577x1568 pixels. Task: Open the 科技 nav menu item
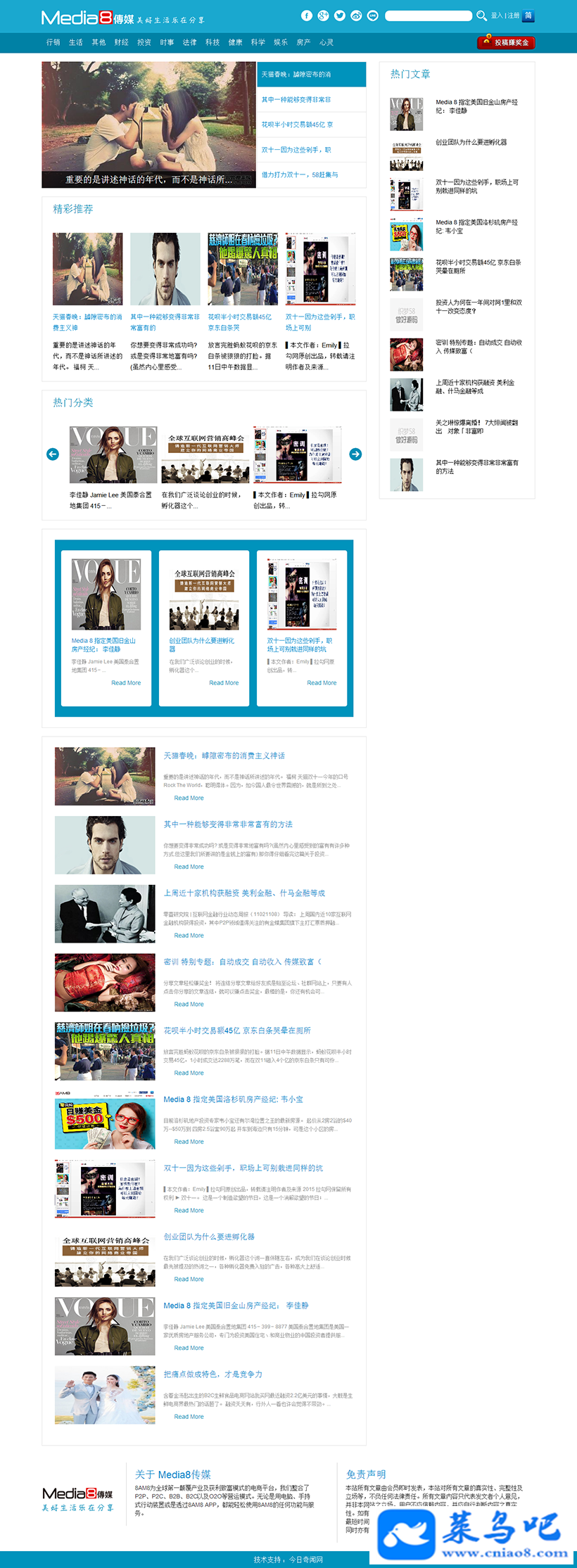(213, 42)
